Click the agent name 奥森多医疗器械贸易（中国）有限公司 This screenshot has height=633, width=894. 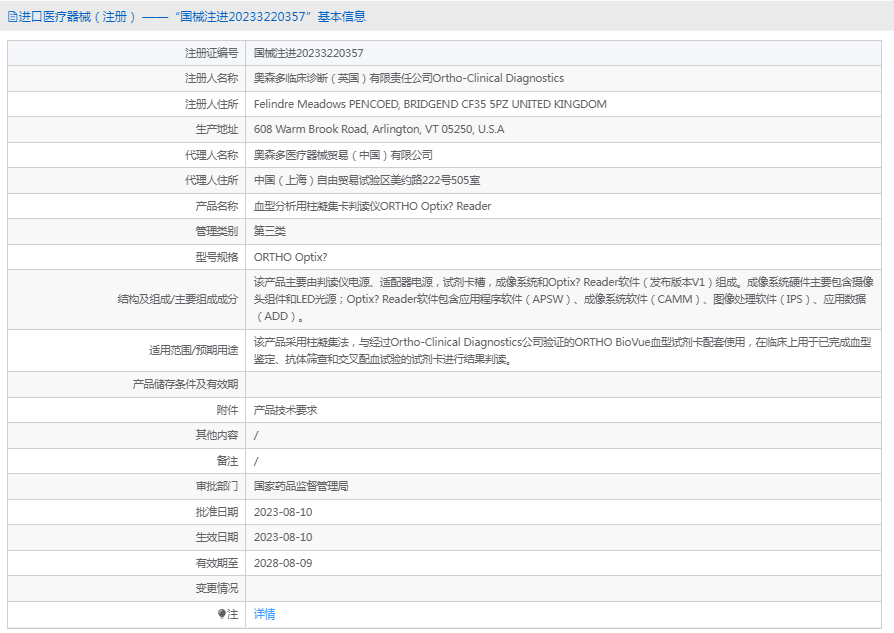point(343,155)
